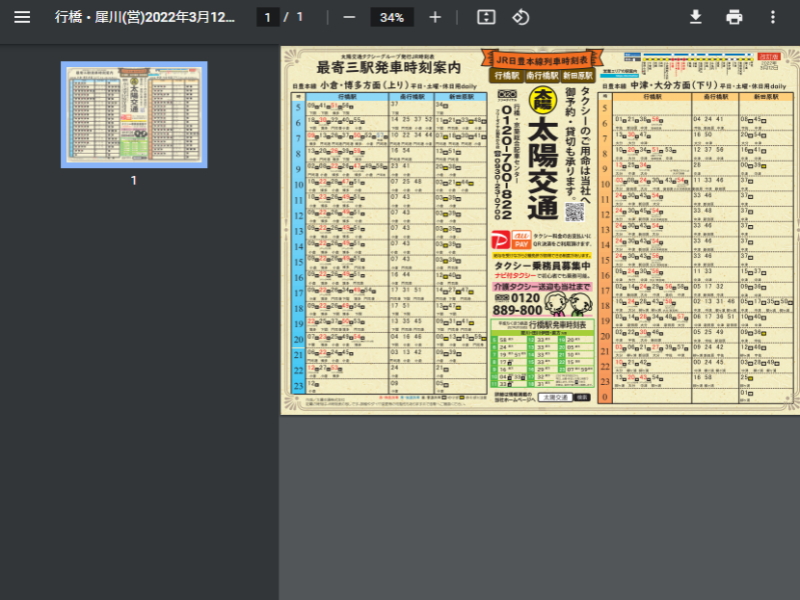Click the au PAY logo

(x=521, y=240)
